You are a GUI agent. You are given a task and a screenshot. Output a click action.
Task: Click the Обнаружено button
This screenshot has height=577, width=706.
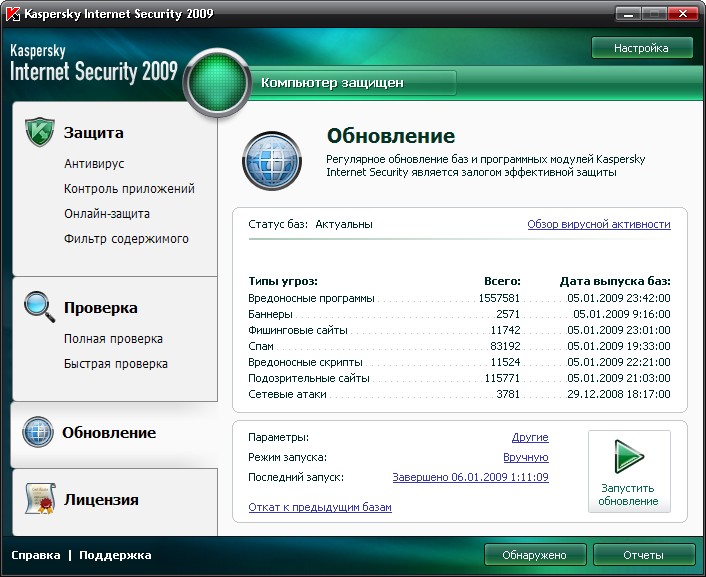tap(534, 555)
